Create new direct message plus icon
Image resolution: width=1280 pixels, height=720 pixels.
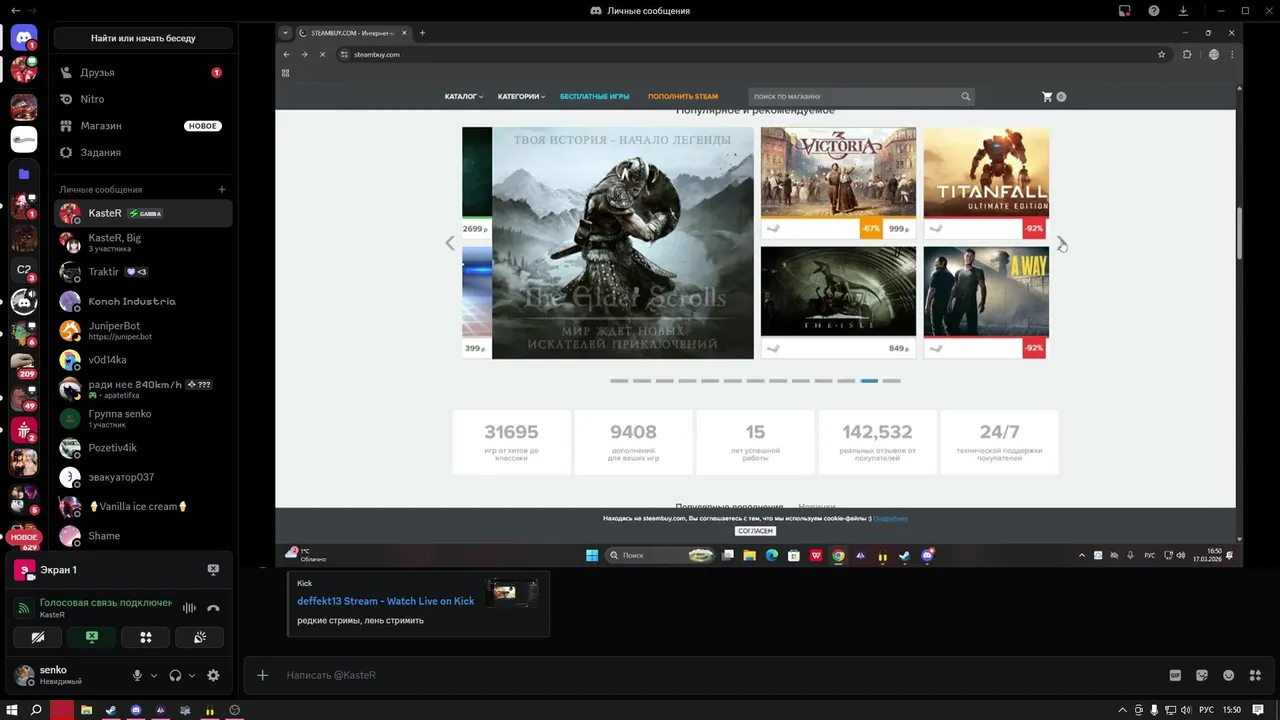[222, 189]
